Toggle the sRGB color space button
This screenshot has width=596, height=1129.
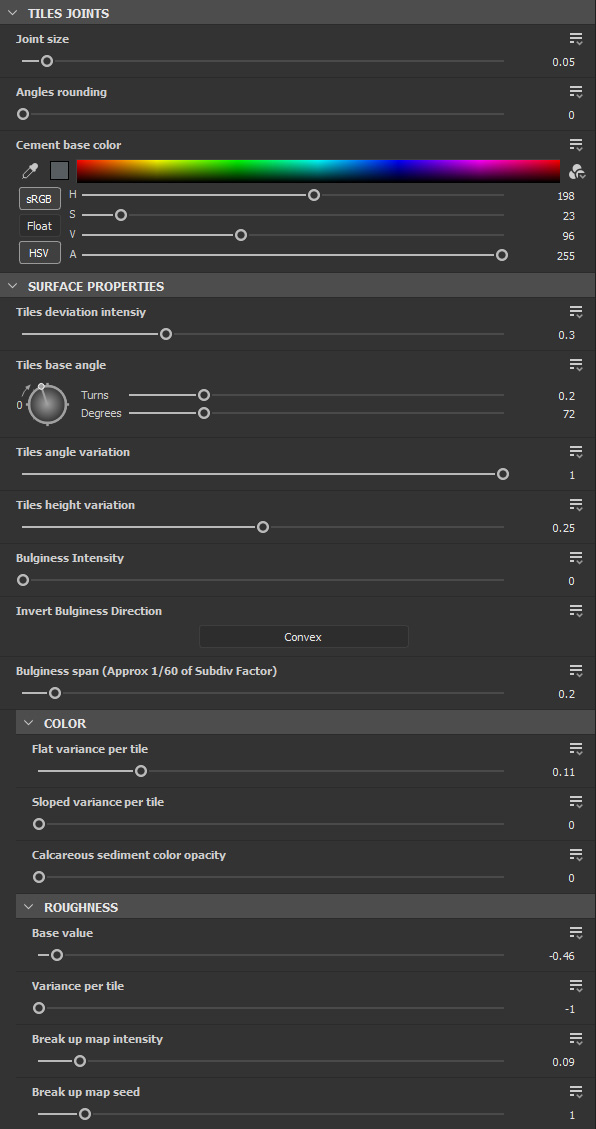pos(40,199)
